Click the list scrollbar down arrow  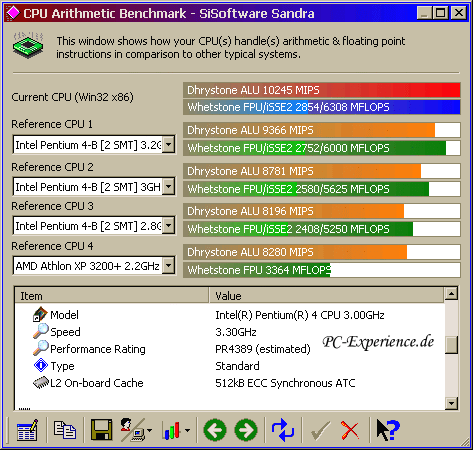point(451,403)
